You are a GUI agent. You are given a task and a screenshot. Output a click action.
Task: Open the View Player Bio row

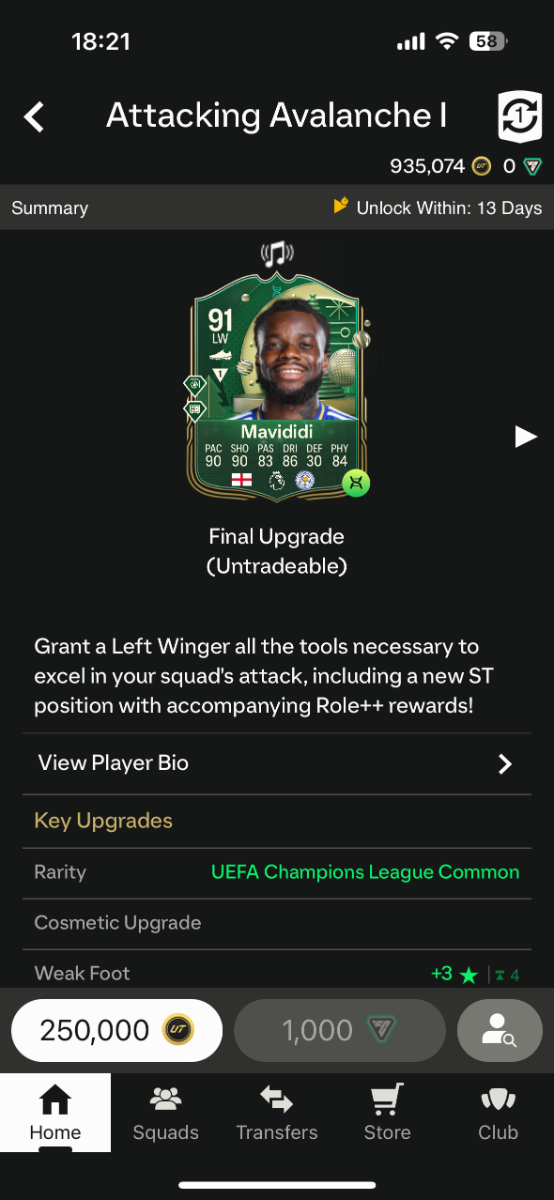tap(277, 764)
